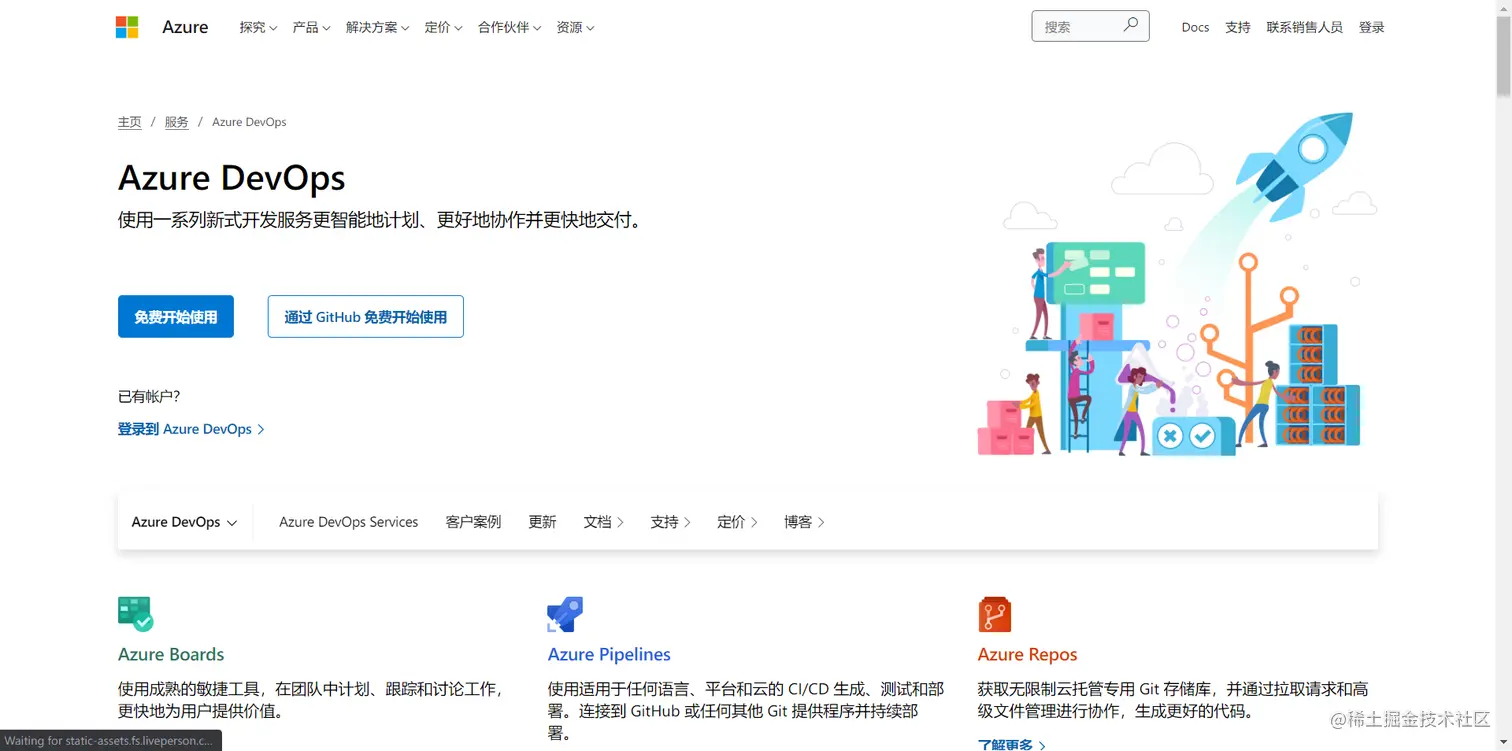The height and width of the screenshot is (751, 1512).
Task: Click the 免费开始使用 button
Action: pyautogui.click(x=175, y=316)
